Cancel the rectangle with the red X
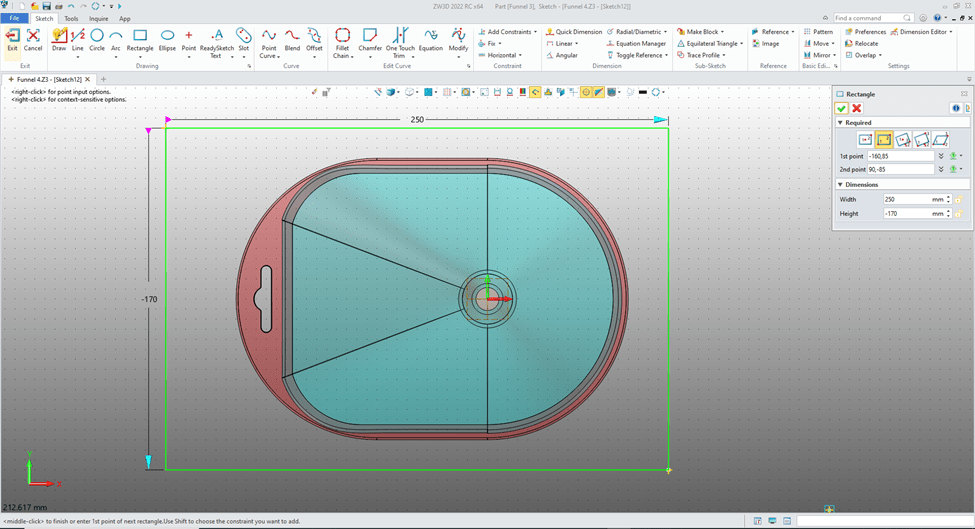 pyautogui.click(x=857, y=108)
